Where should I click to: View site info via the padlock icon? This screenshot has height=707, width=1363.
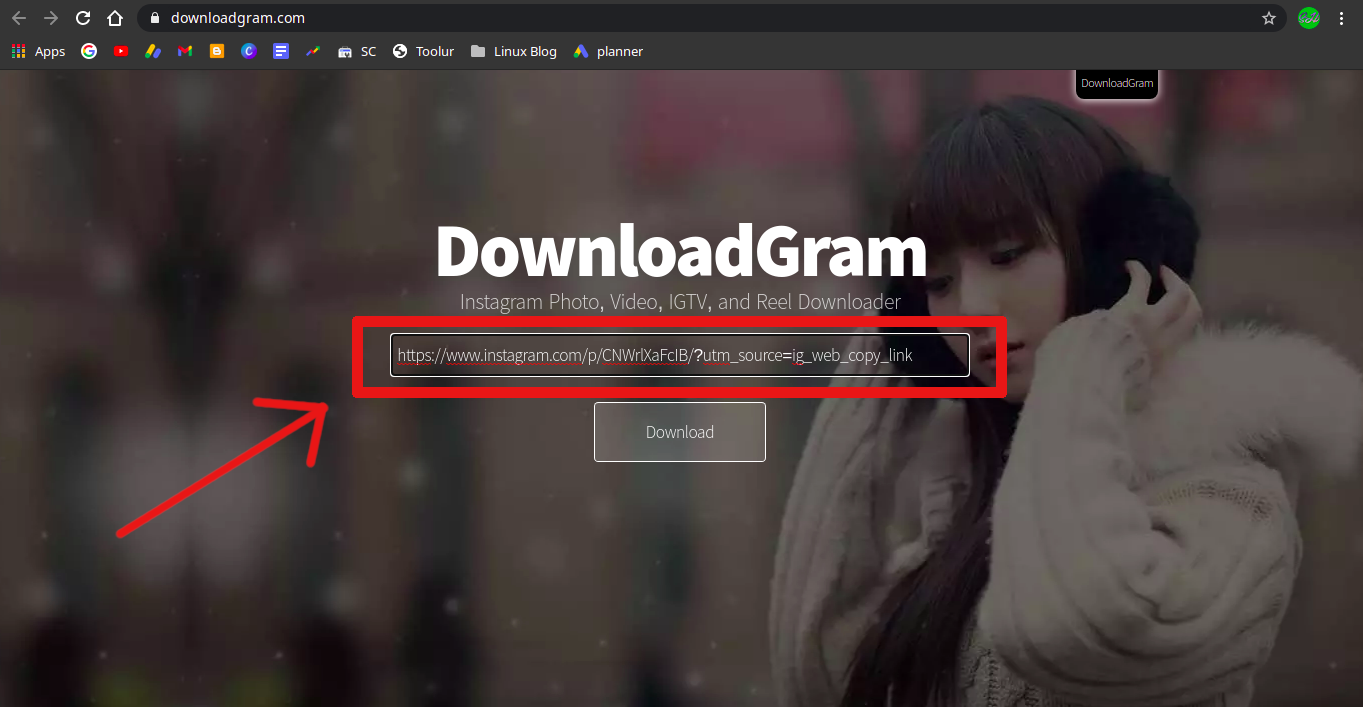pos(154,18)
